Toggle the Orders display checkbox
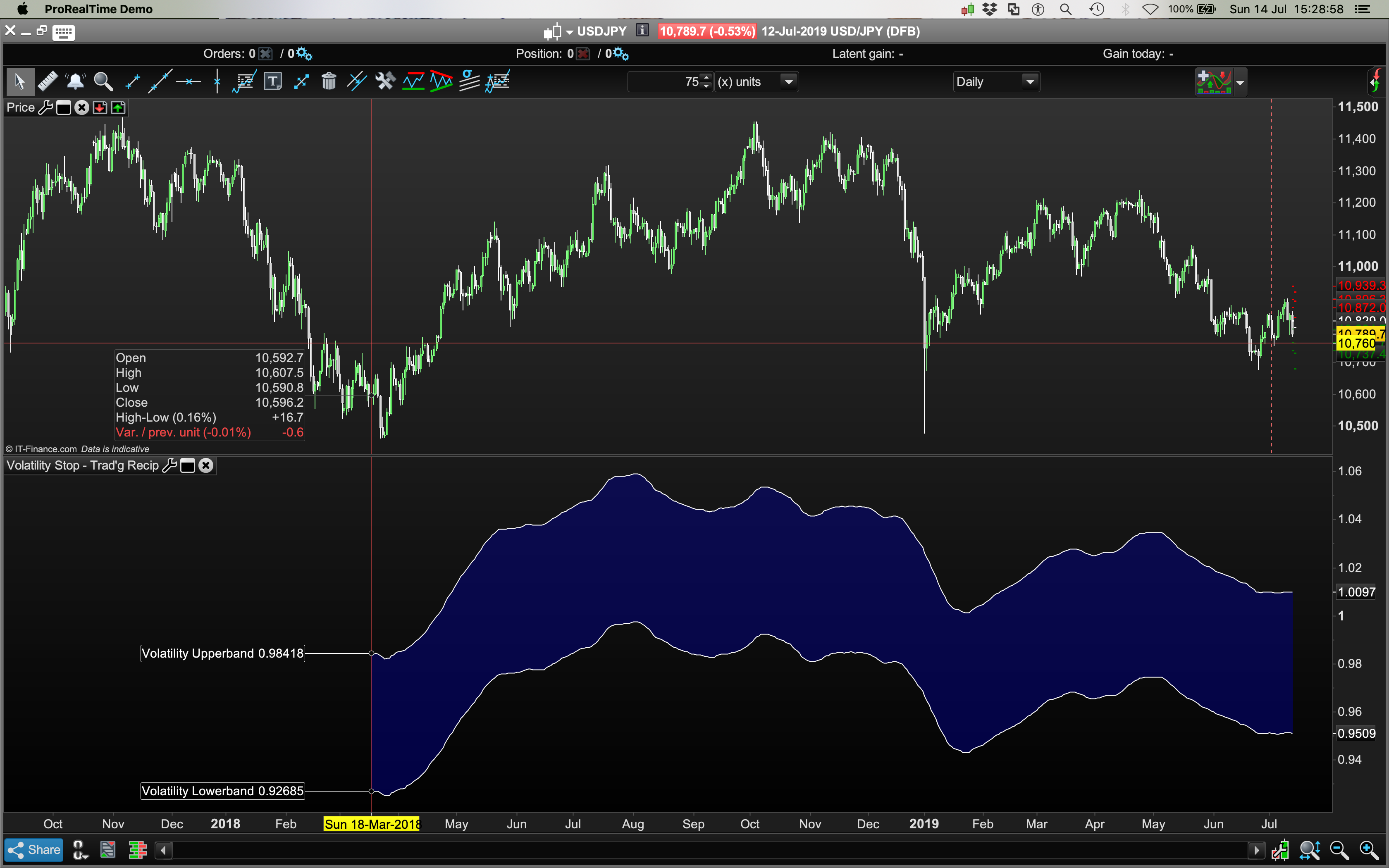 pos(265,54)
